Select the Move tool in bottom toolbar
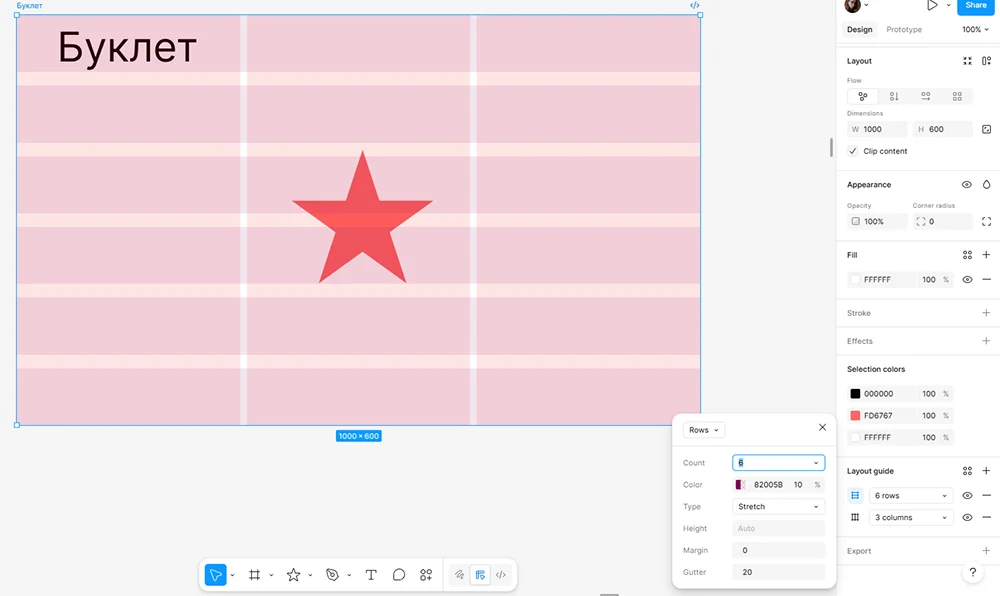 coord(216,575)
